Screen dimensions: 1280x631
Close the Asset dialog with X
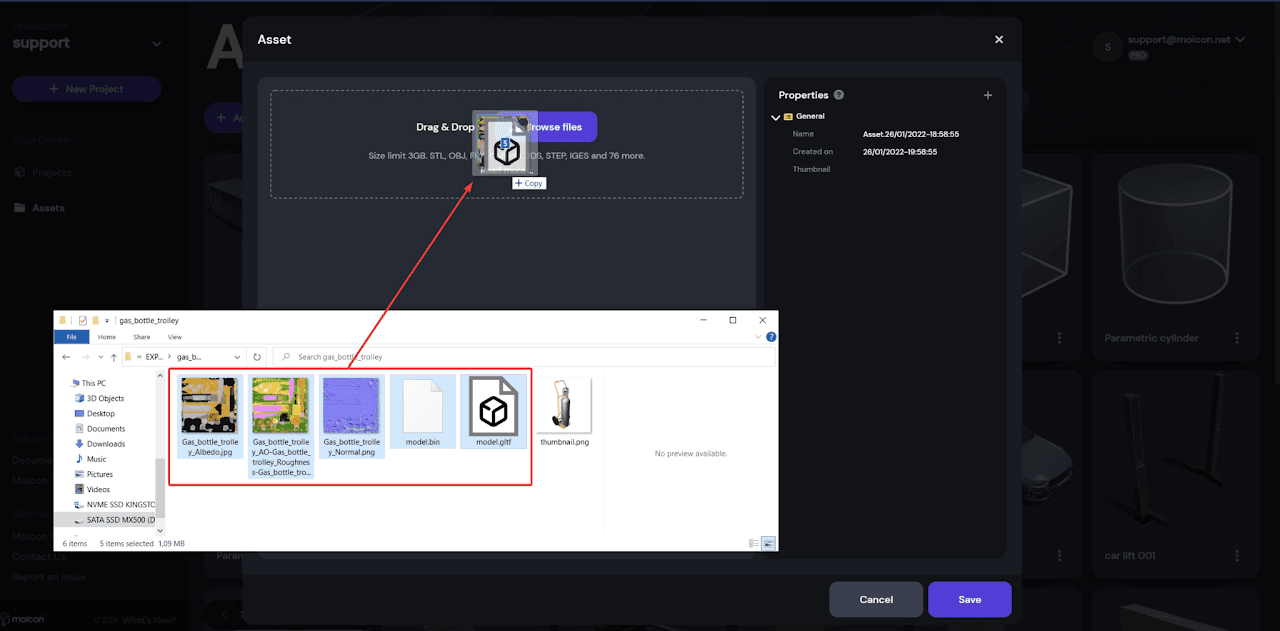(999, 40)
